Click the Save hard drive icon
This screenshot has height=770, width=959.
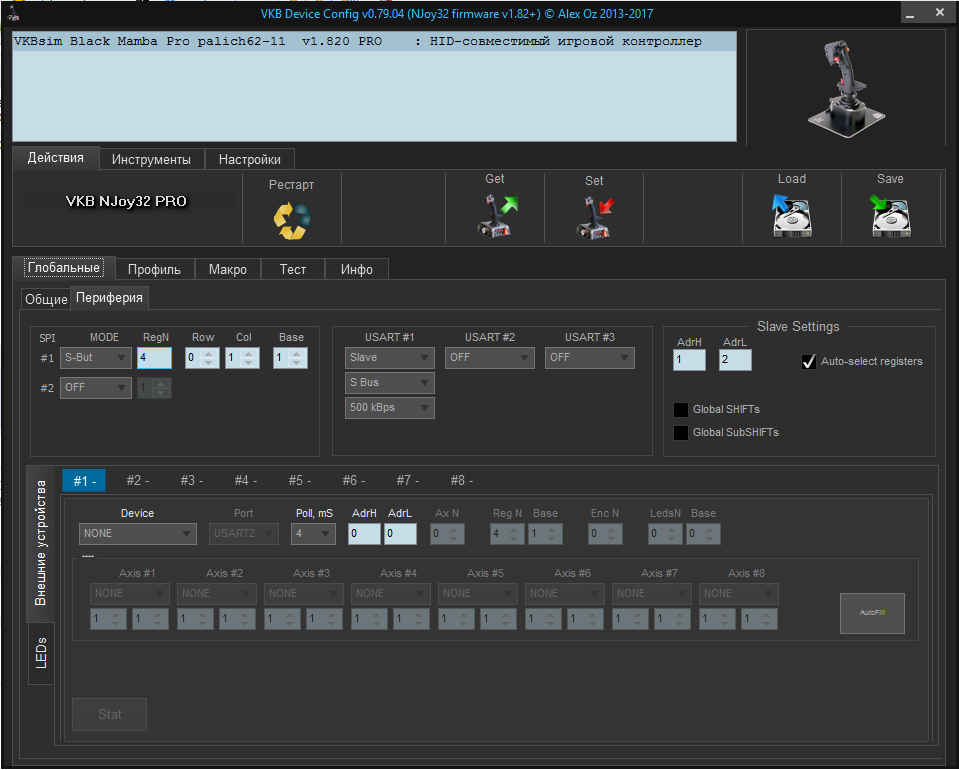[x=890, y=216]
